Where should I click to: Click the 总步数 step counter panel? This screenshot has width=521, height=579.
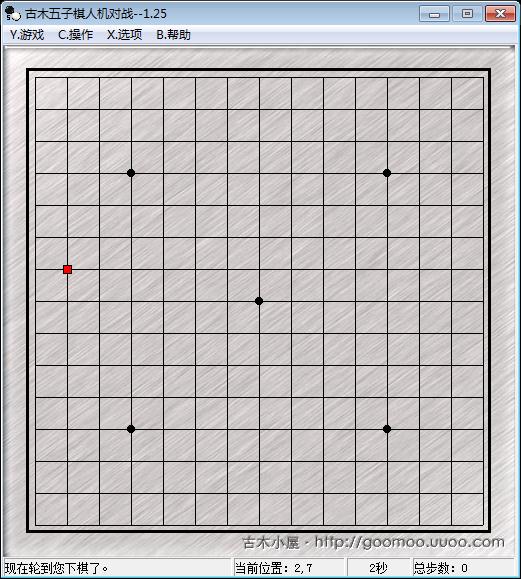tap(464, 568)
